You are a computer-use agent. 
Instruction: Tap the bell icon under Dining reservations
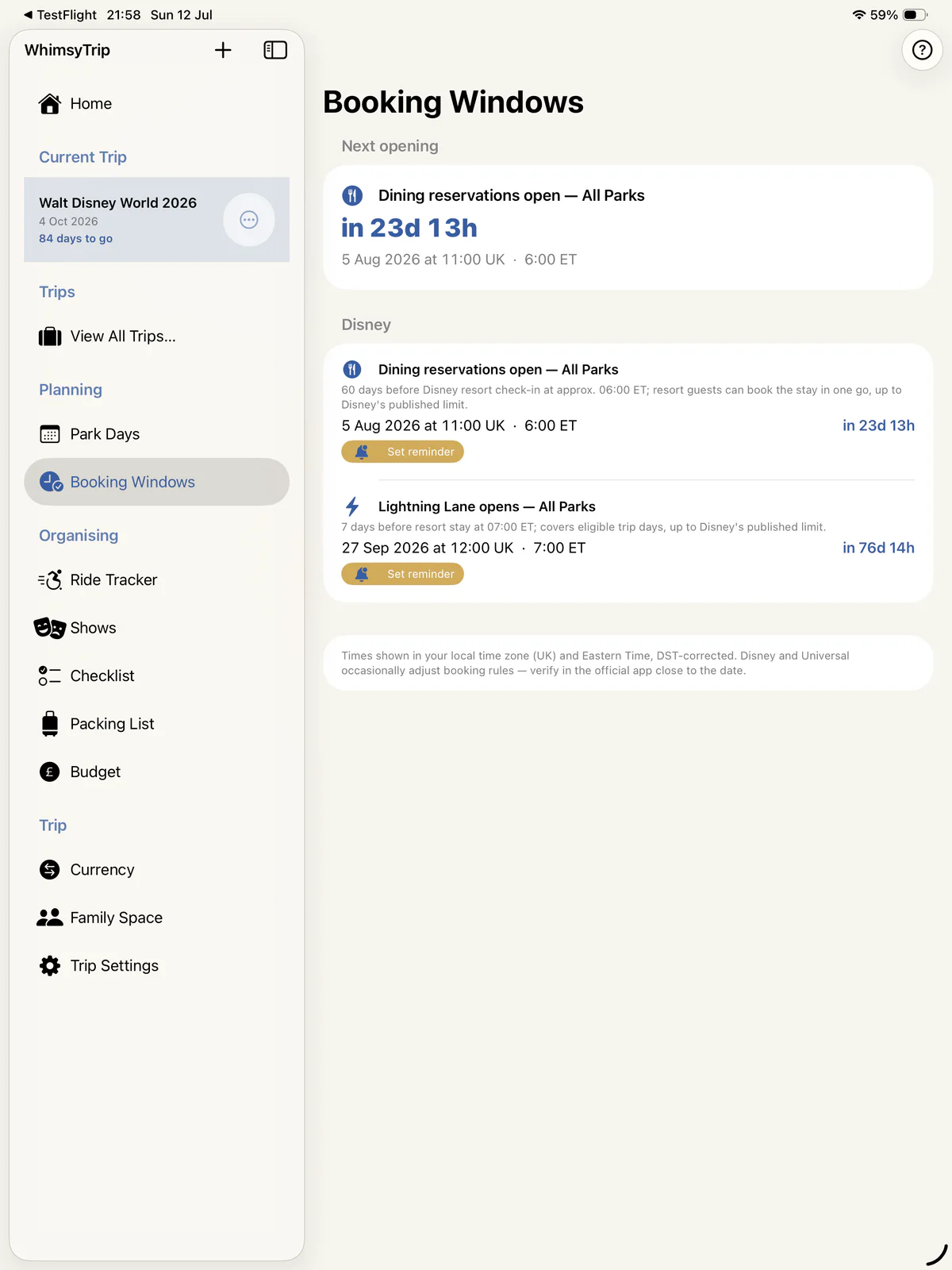(x=362, y=452)
